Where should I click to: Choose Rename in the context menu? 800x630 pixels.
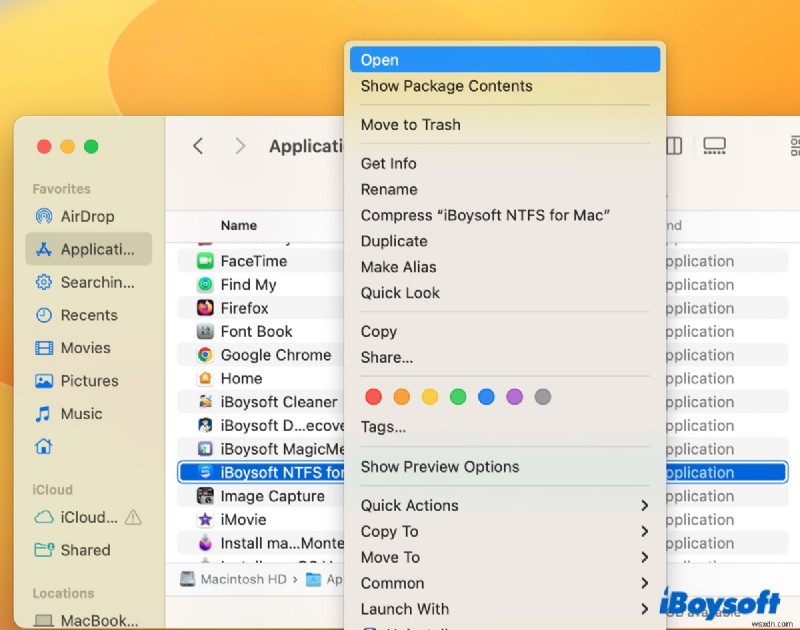[x=505, y=189]
